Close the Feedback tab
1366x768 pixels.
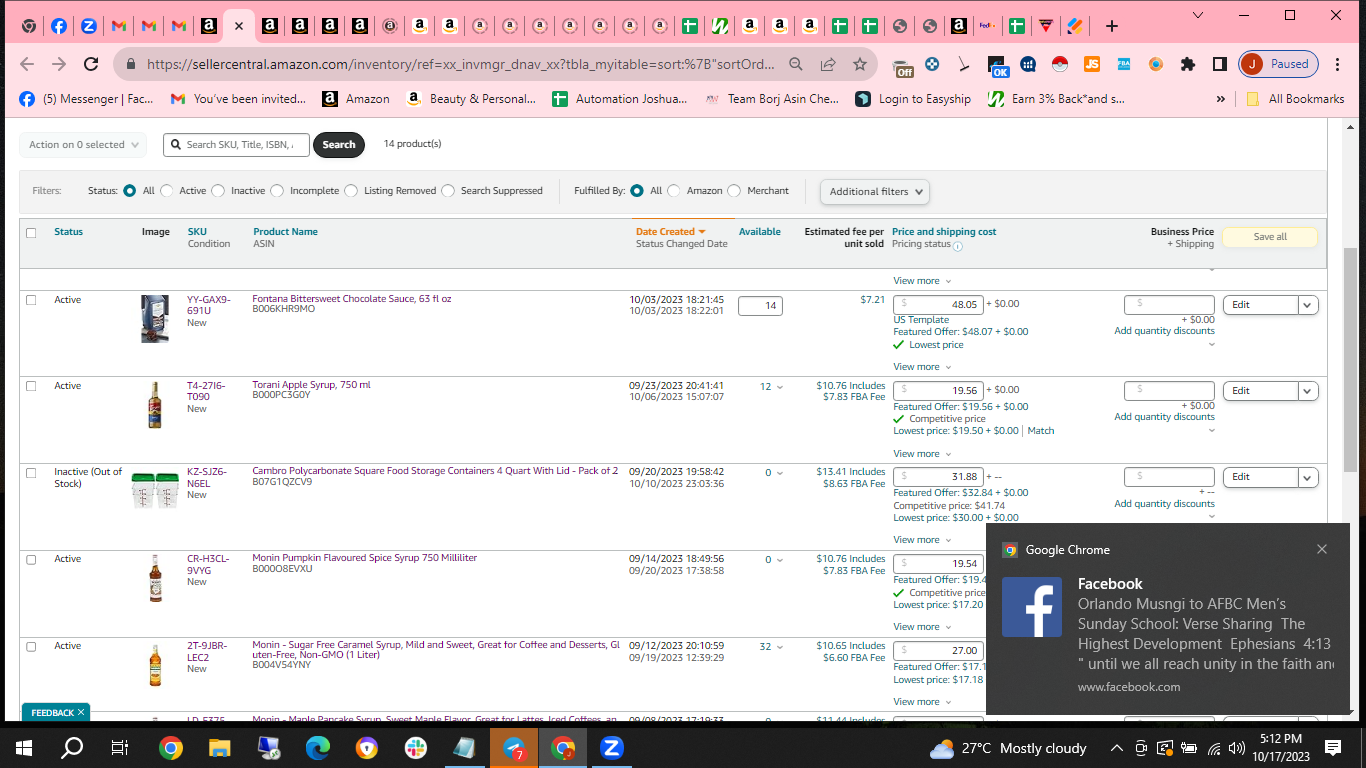[81, 712]
